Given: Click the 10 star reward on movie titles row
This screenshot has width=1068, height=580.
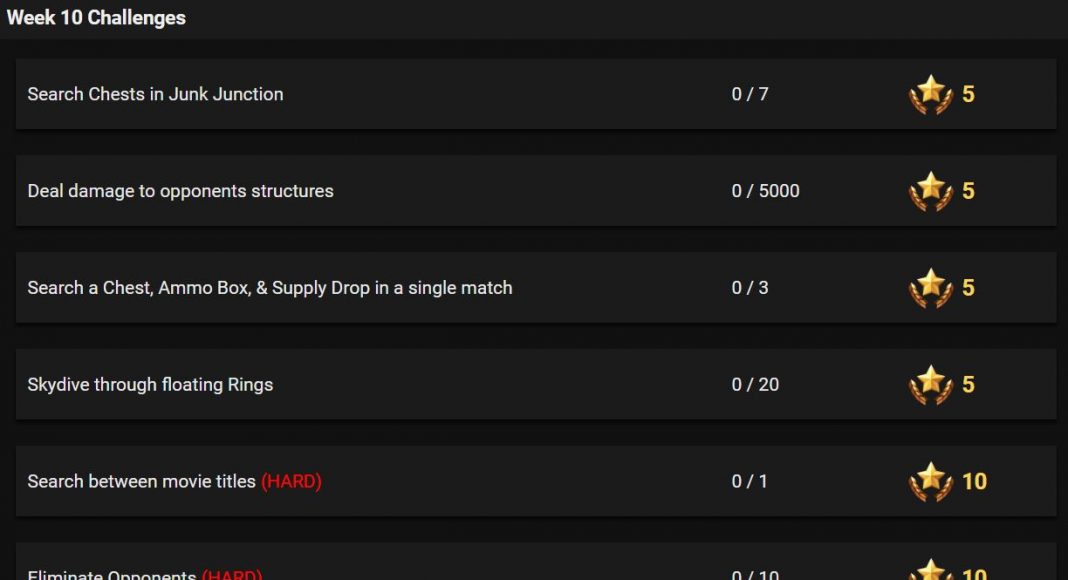Looking at the screenshot, I should [x=974, y=481].
